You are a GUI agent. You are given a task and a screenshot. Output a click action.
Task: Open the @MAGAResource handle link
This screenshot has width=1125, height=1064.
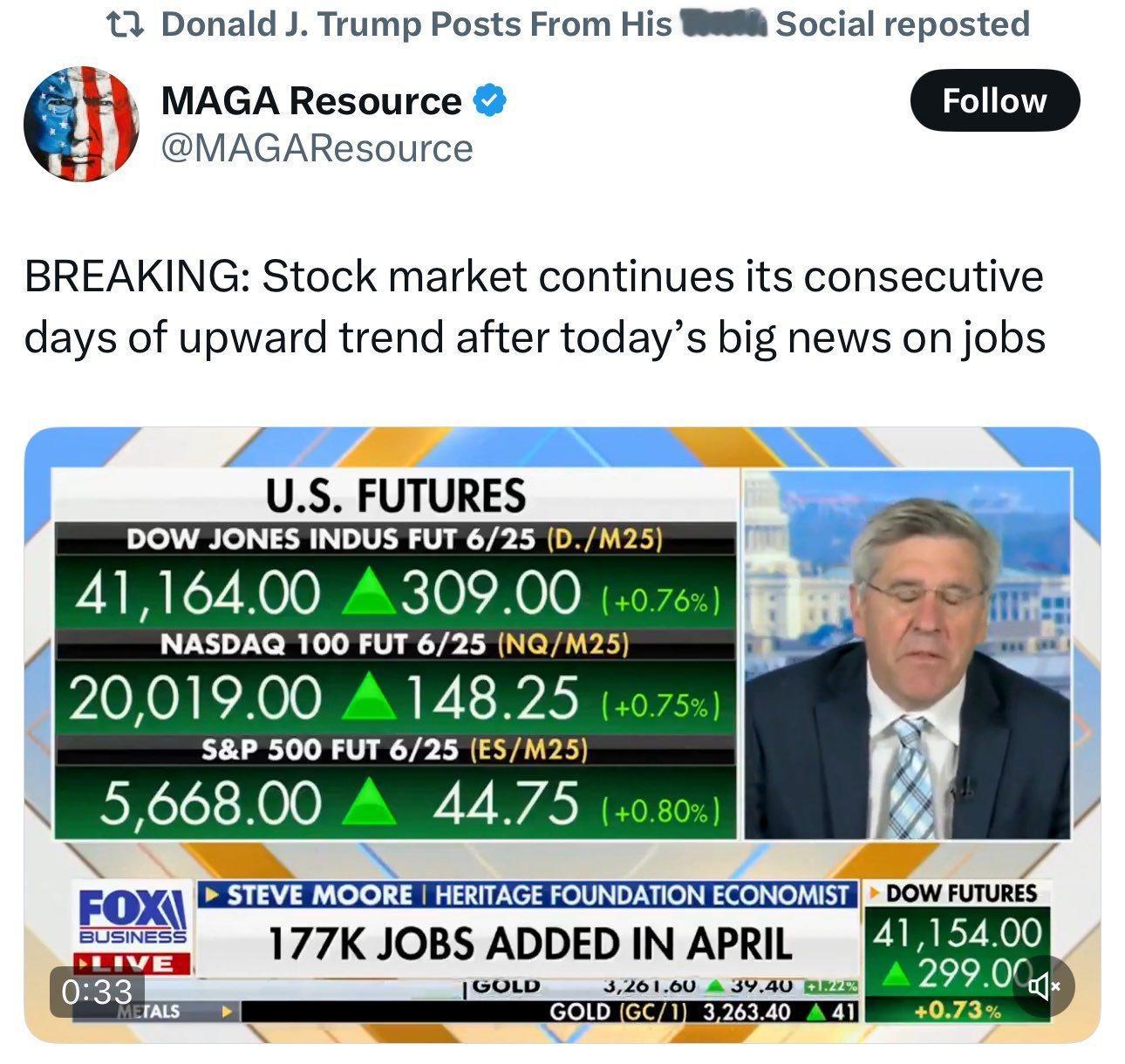(317, 148)
